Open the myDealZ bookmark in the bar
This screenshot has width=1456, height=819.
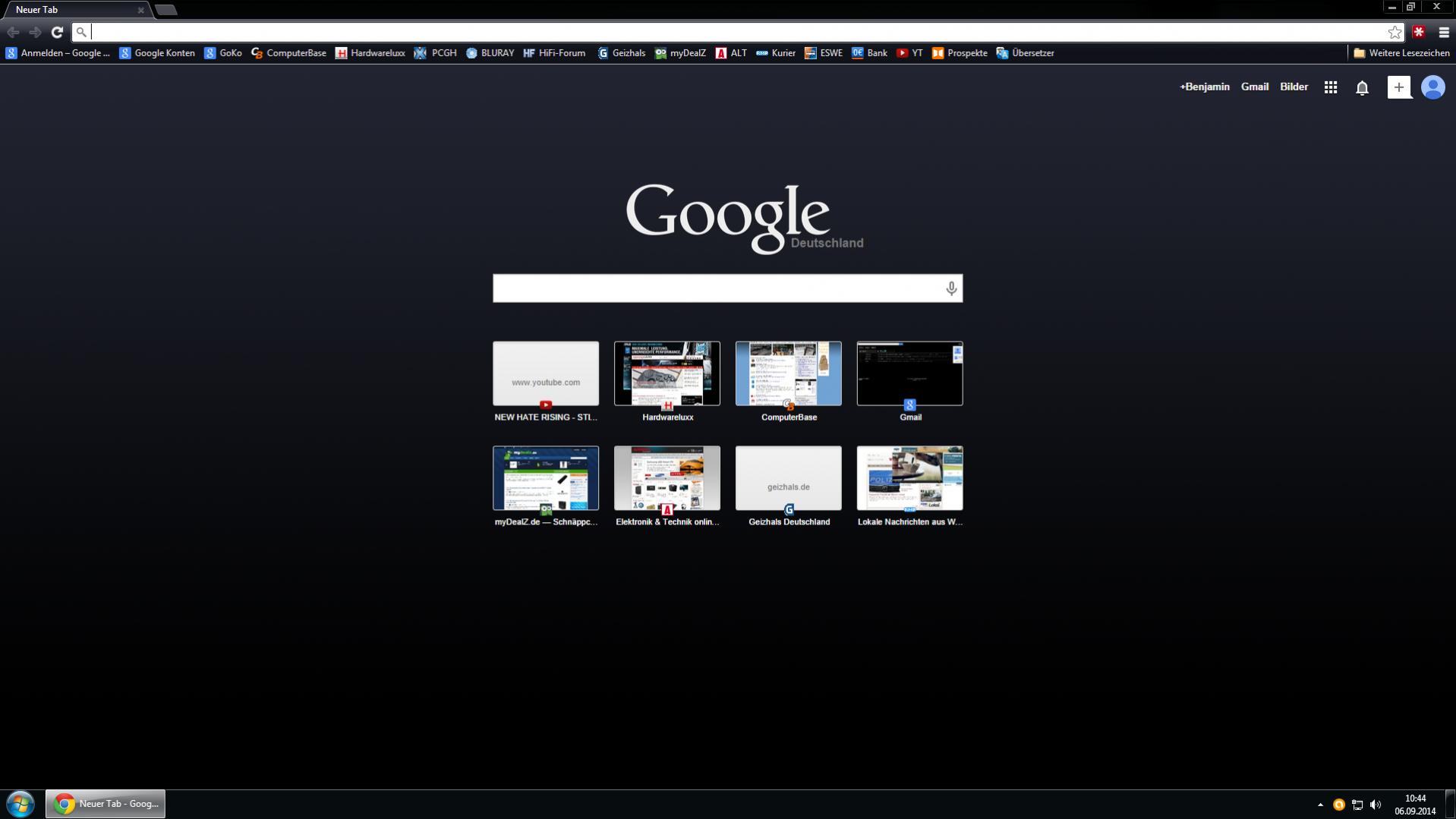(x=680, y=53)
